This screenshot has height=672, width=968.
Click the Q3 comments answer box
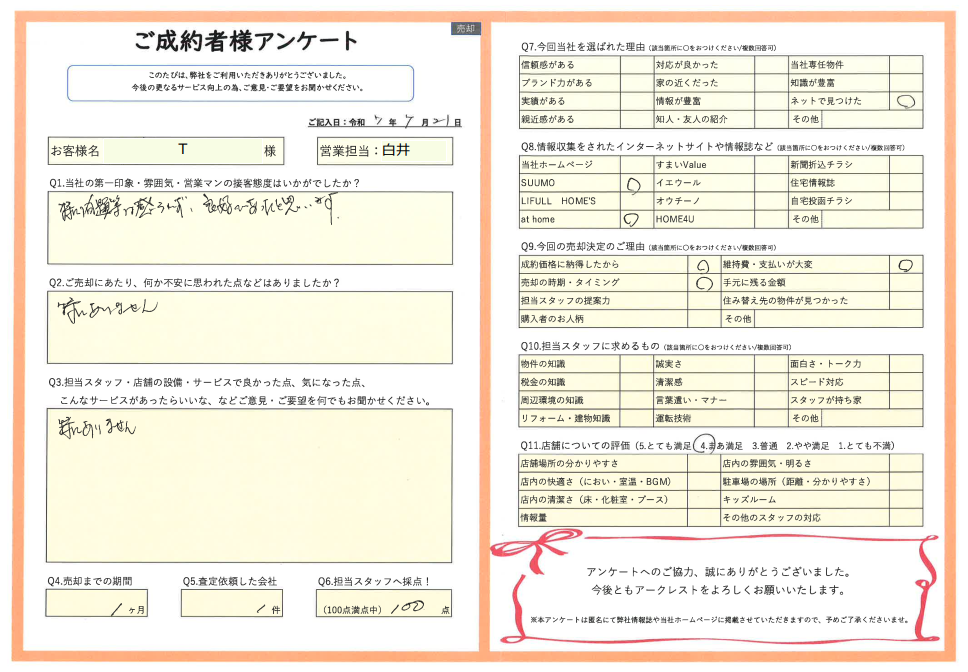pos(249,483)
